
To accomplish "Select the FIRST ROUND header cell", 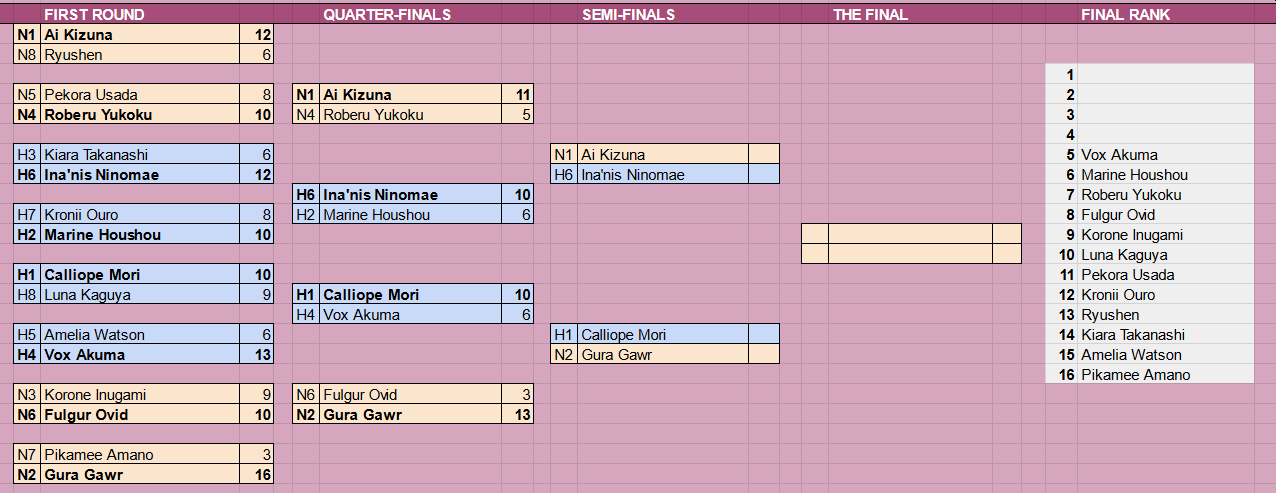I will pos(94,14).
